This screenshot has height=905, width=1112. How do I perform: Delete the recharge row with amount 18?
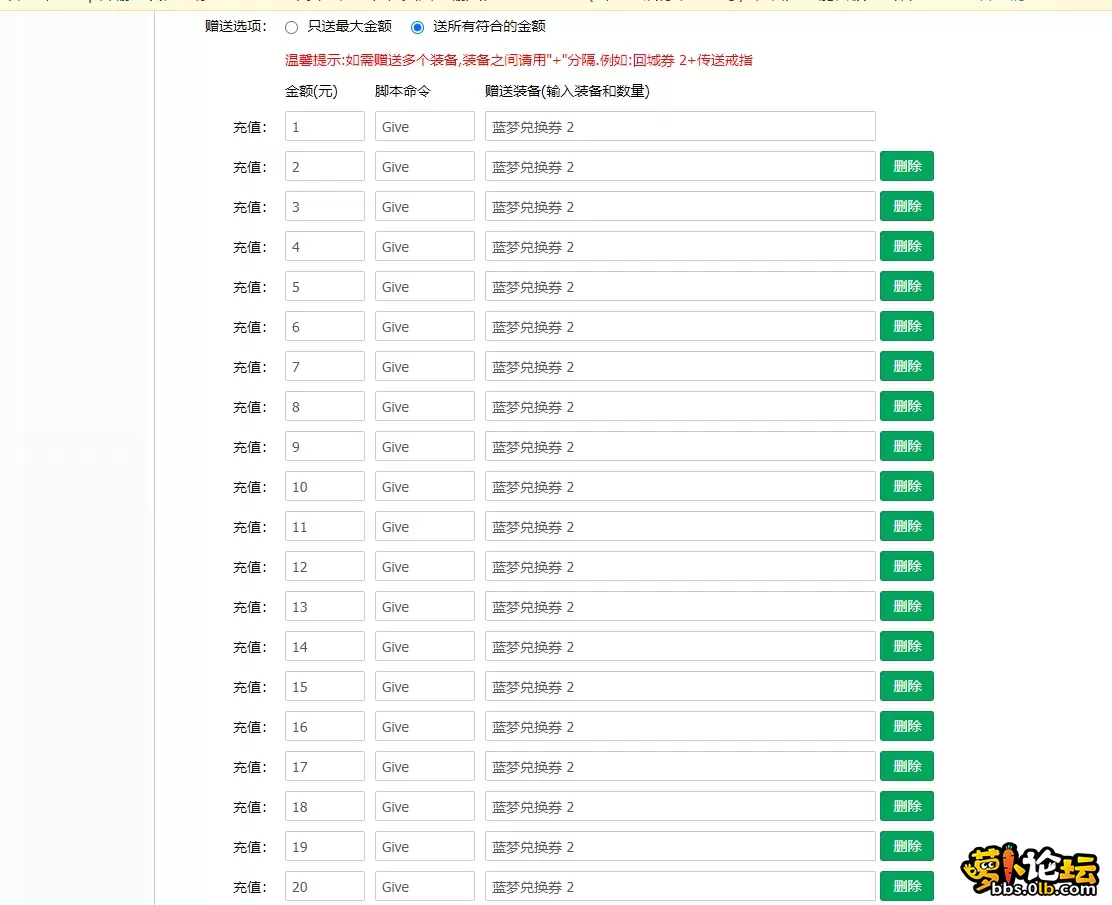[906, 806]
